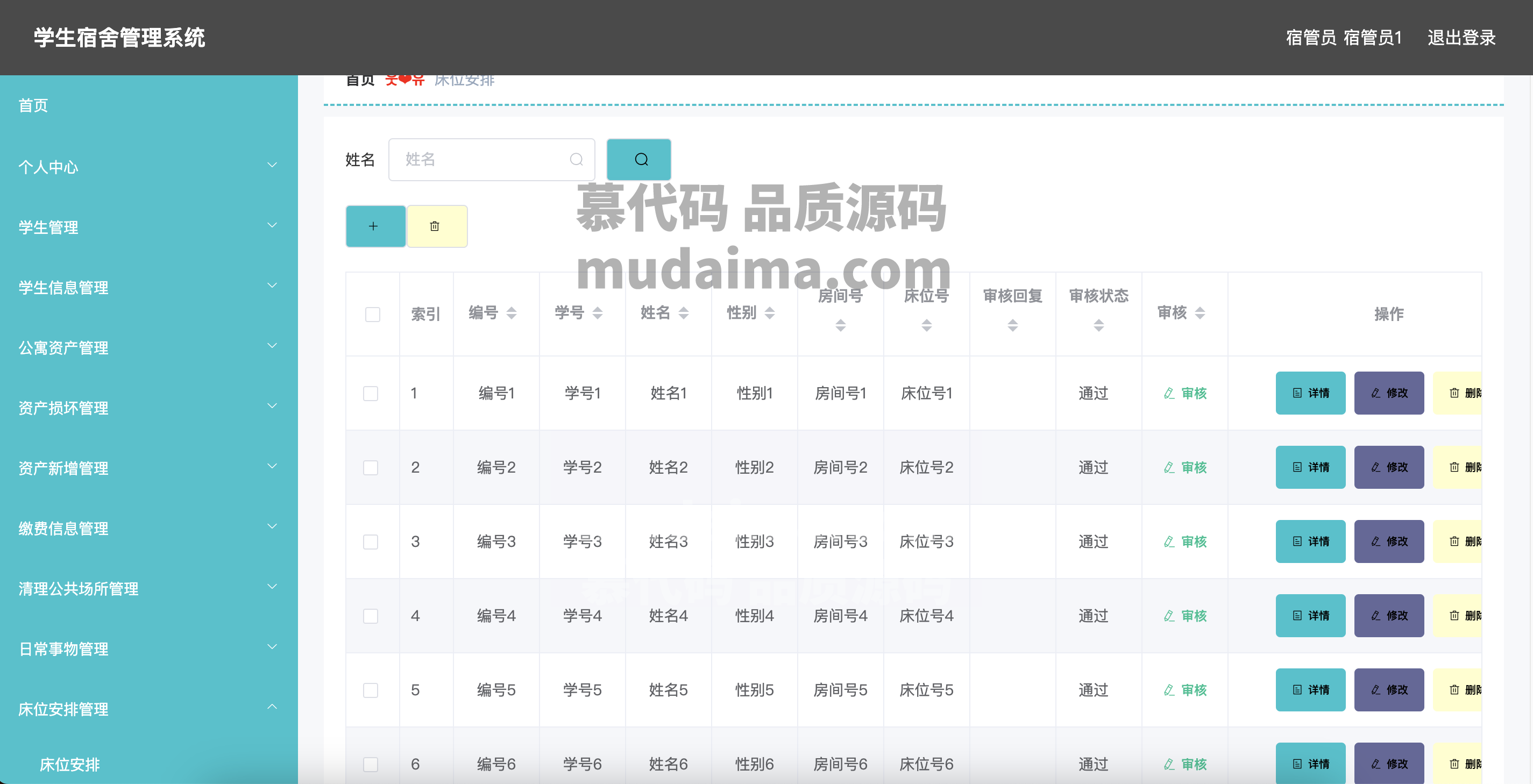
Task: Click magnifier icon inside 姓名 input
Action: [576, 159]
